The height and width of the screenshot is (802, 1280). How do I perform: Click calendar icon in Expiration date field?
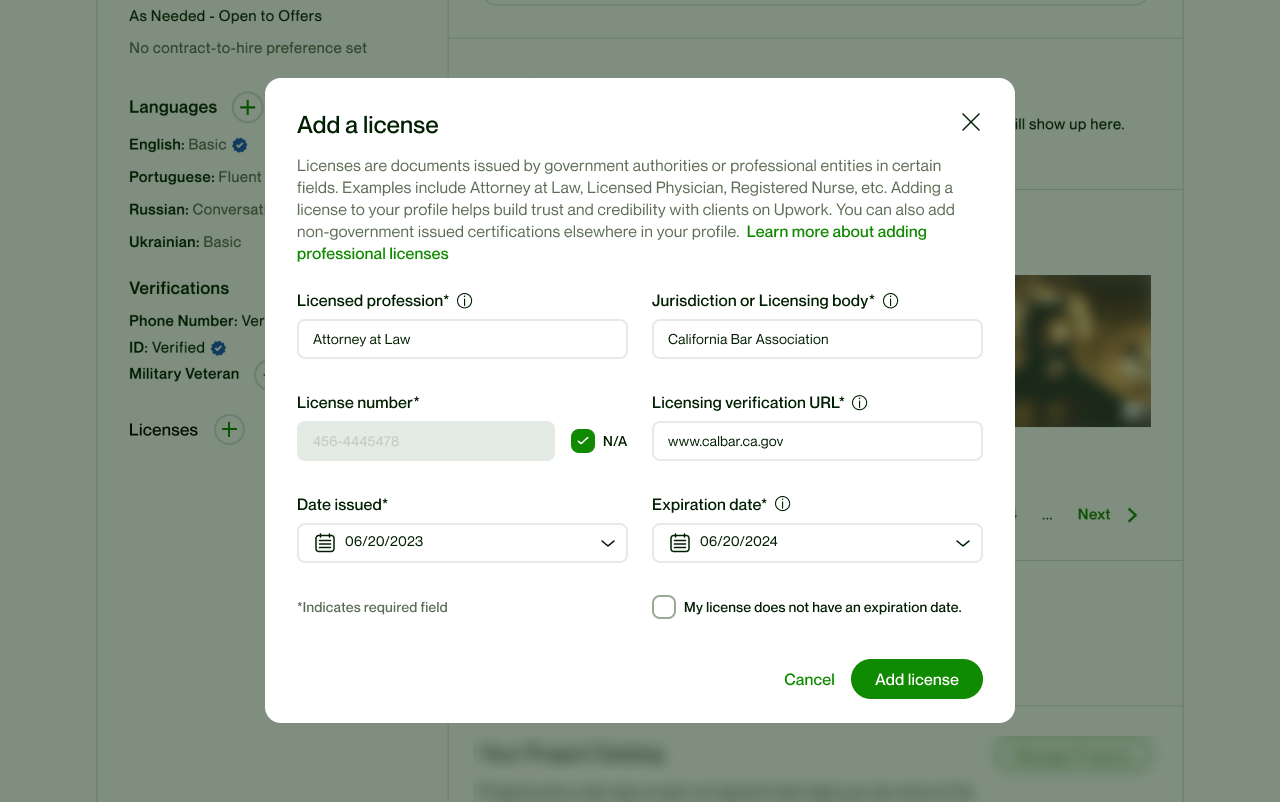tap(680, 543)
